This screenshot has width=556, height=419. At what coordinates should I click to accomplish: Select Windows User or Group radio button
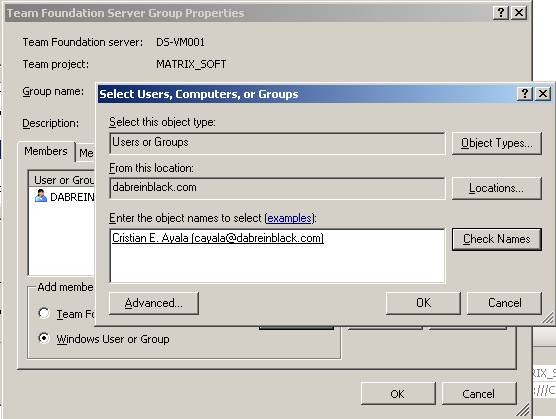tap(44, 338)
